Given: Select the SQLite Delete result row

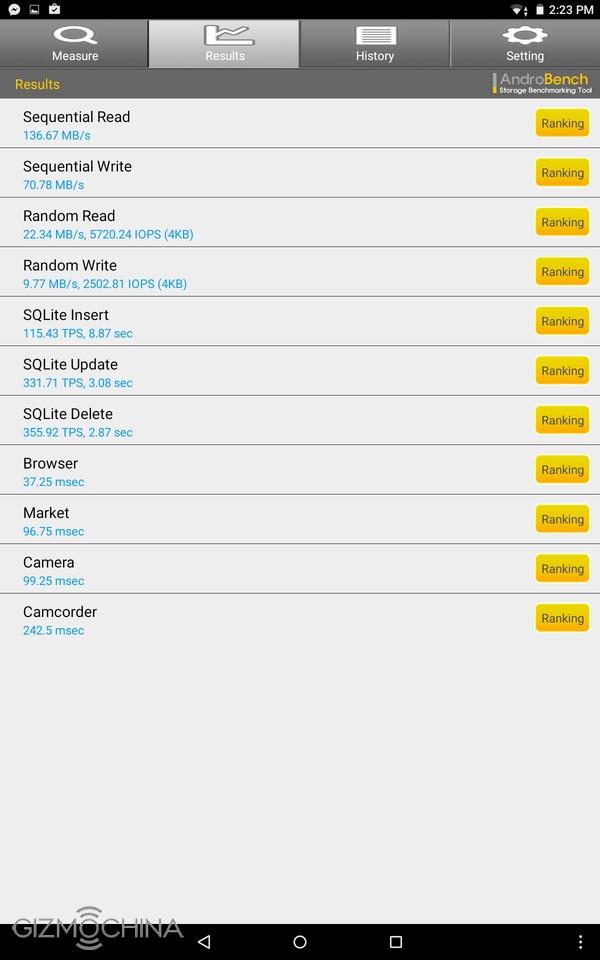Looking at the screenshot, I should tap(270, 421).
